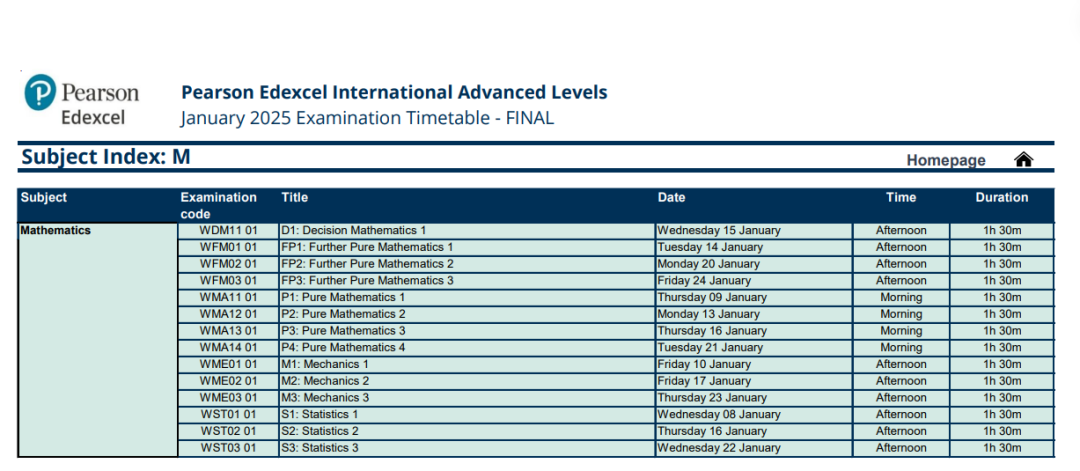1080x471 pixels.
Task: Select the M2: Mechanics 2 title cell
Action: pyautogui.click(x=325, y=381)
